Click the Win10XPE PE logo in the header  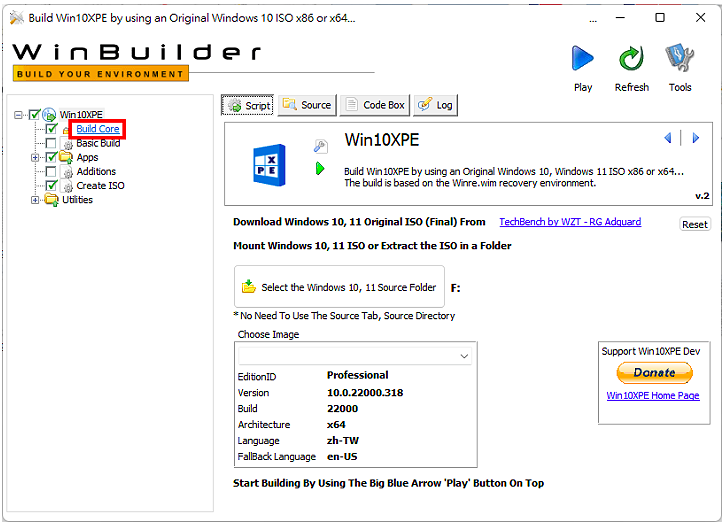pyautogui.click(x=269, y=165)
